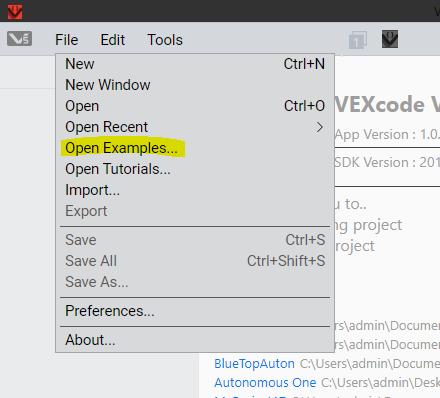The width and height of the screenshot is (440, 398).
Task: Select Open from the File menu
Action: tap(195, 106)
